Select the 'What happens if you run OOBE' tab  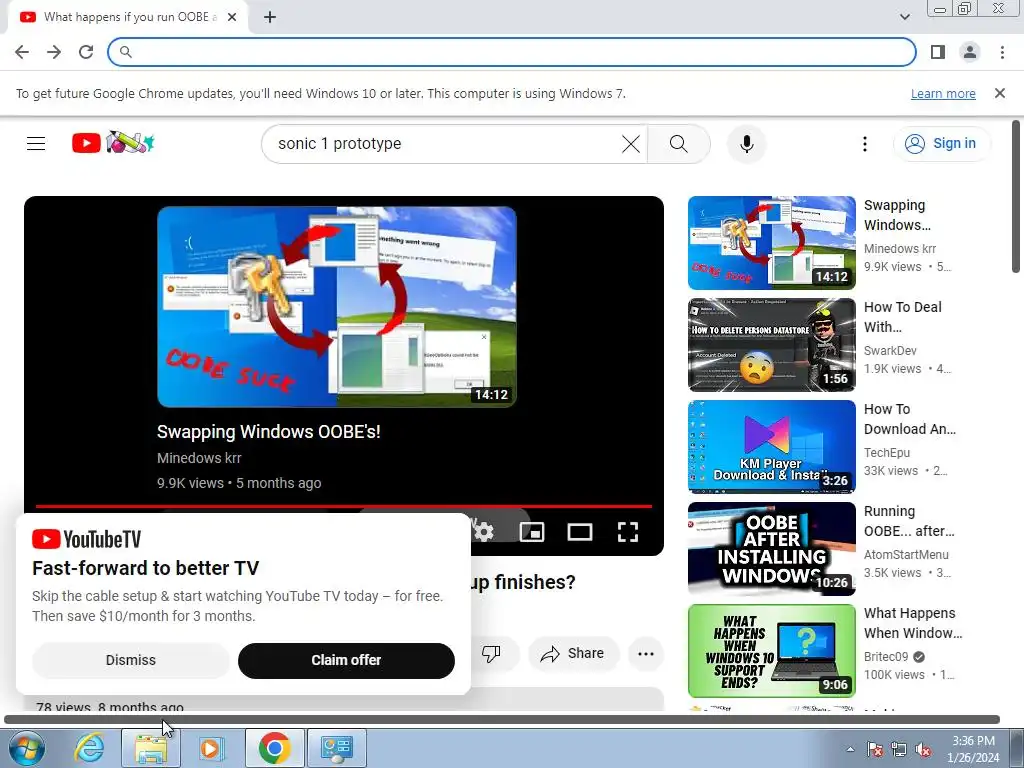128,17
